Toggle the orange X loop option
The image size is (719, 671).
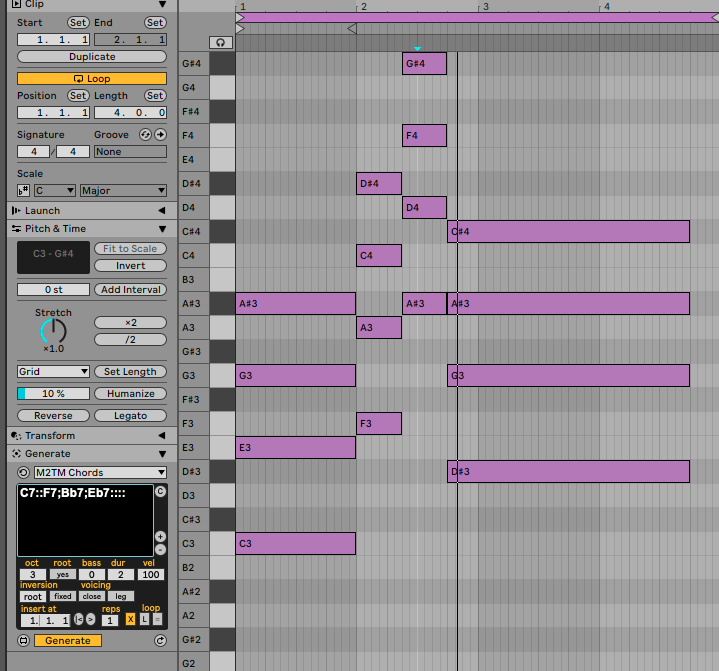point(130,620)
